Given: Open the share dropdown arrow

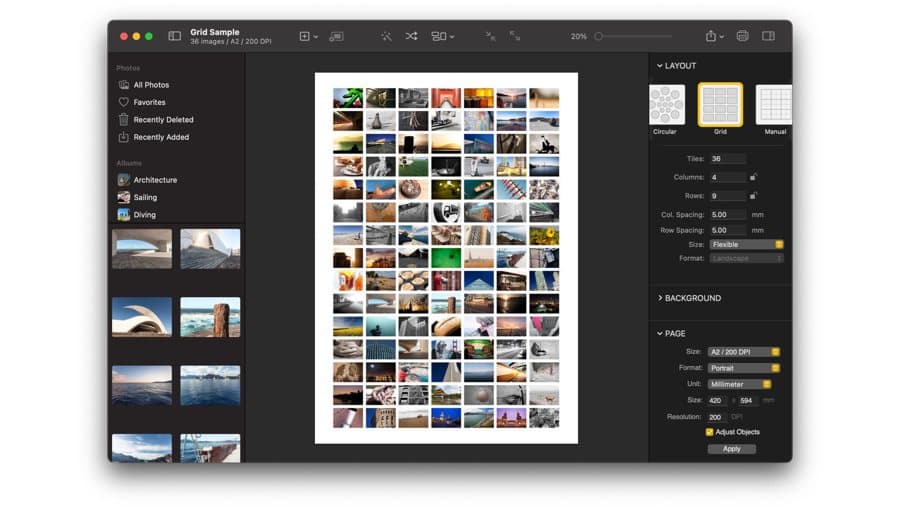Looking at the screenshot, I should [721, 37].
